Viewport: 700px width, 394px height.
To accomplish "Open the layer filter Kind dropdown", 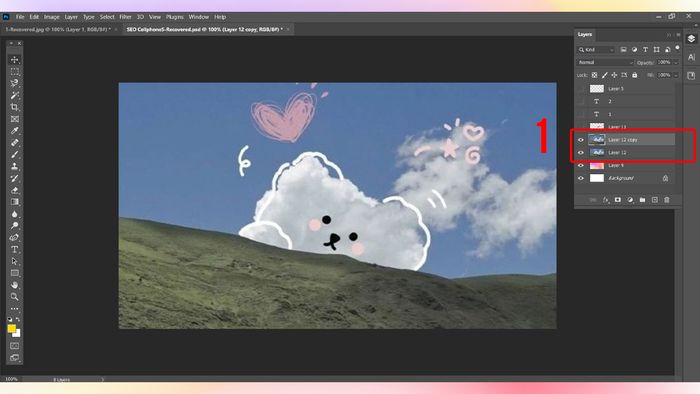I will click(596, 50).
